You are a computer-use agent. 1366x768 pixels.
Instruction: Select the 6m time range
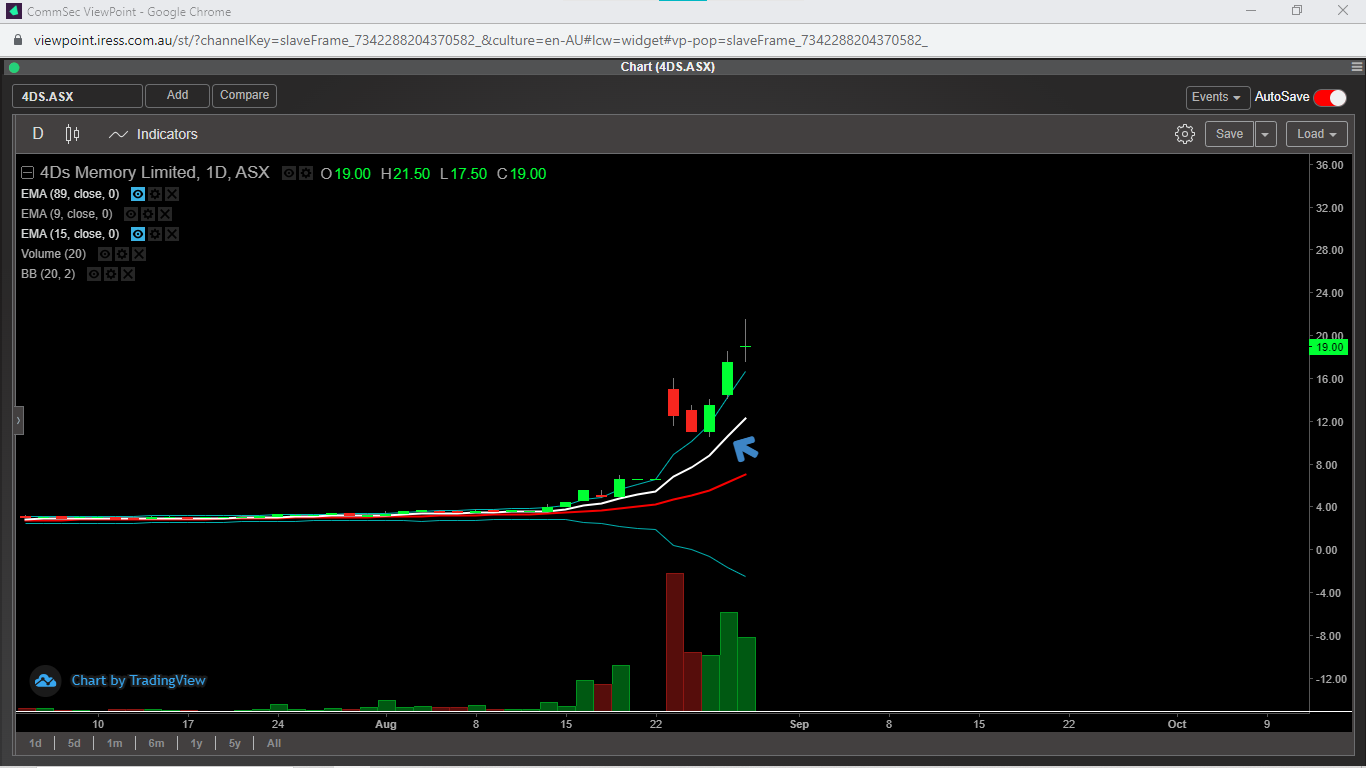coord(156,743)
